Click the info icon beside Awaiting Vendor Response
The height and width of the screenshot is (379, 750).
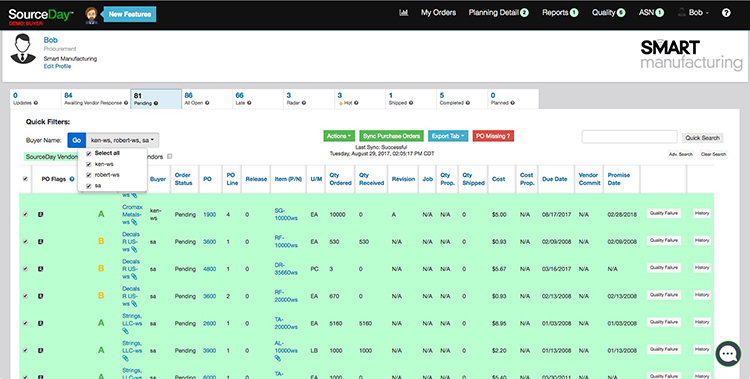click(x=126, y=103)
